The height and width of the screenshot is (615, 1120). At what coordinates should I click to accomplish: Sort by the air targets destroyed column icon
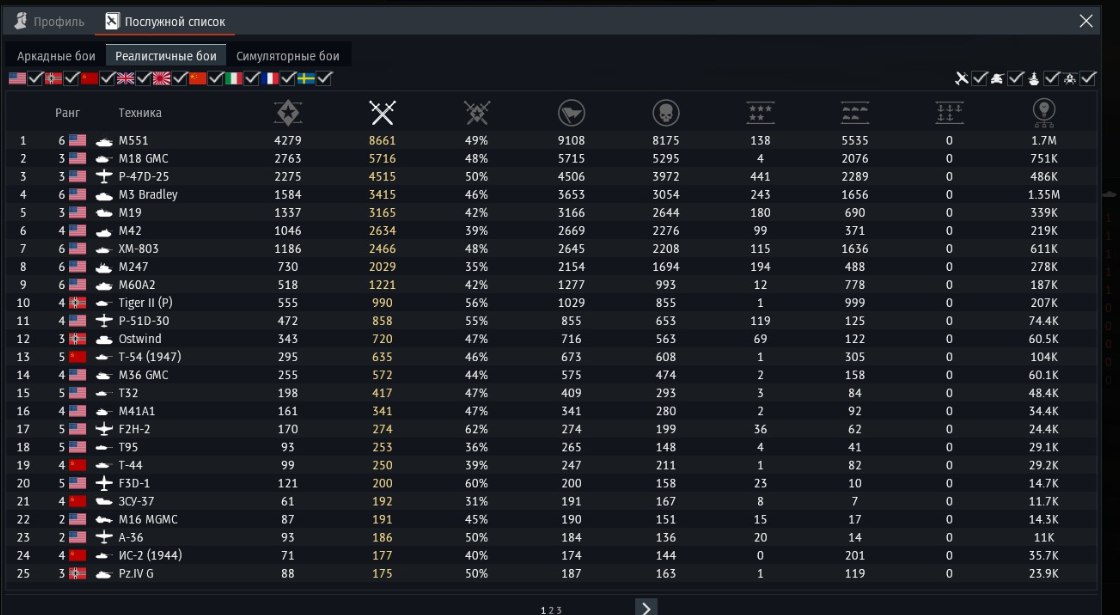[760, 112]
